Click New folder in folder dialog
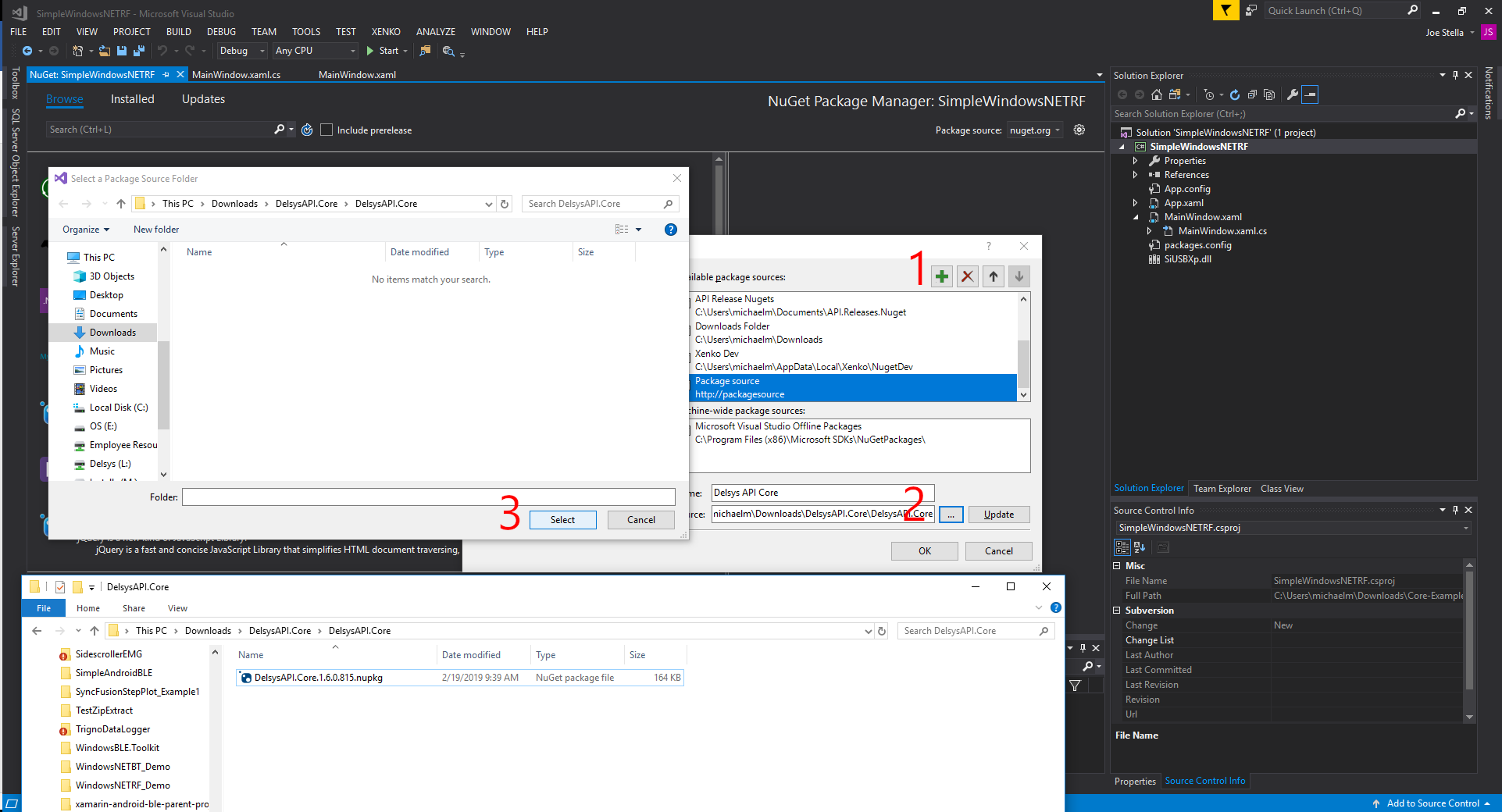The image size is (1502, 812). 156,230
